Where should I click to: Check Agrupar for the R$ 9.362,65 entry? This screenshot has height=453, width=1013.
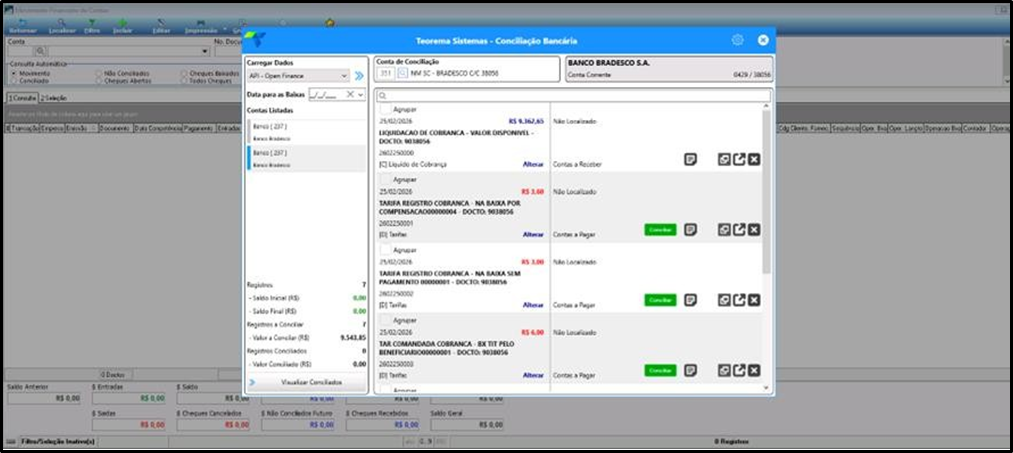pos(385,109)
